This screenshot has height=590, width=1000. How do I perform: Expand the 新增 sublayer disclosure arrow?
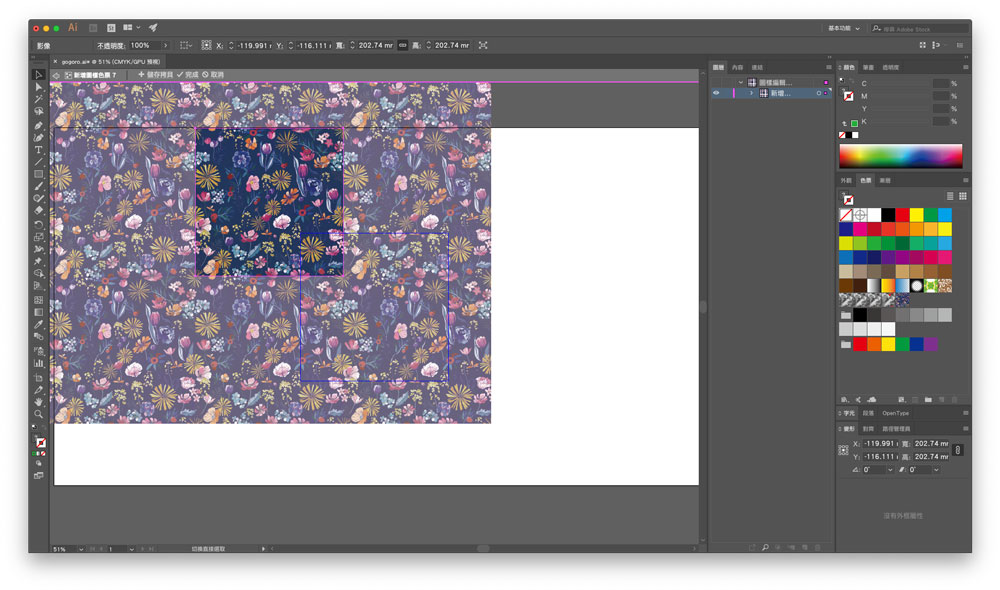(752, 93)
